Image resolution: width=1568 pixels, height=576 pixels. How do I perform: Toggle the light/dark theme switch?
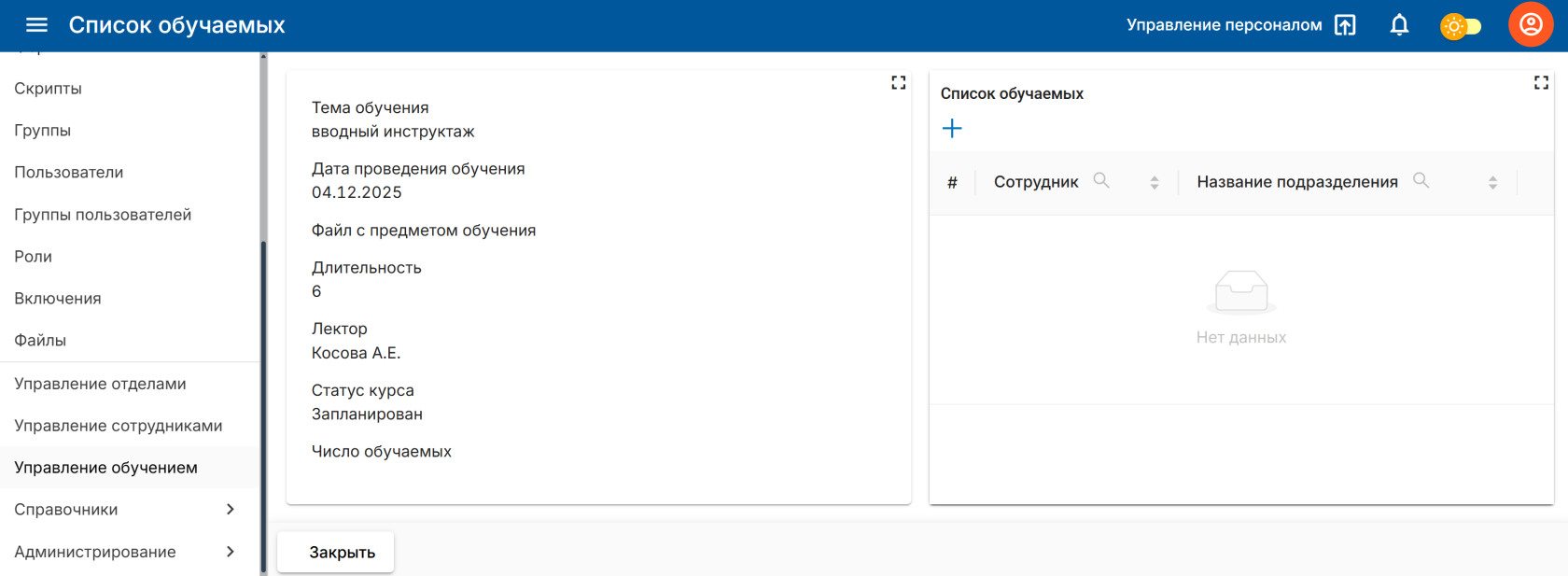(1461, 26)
